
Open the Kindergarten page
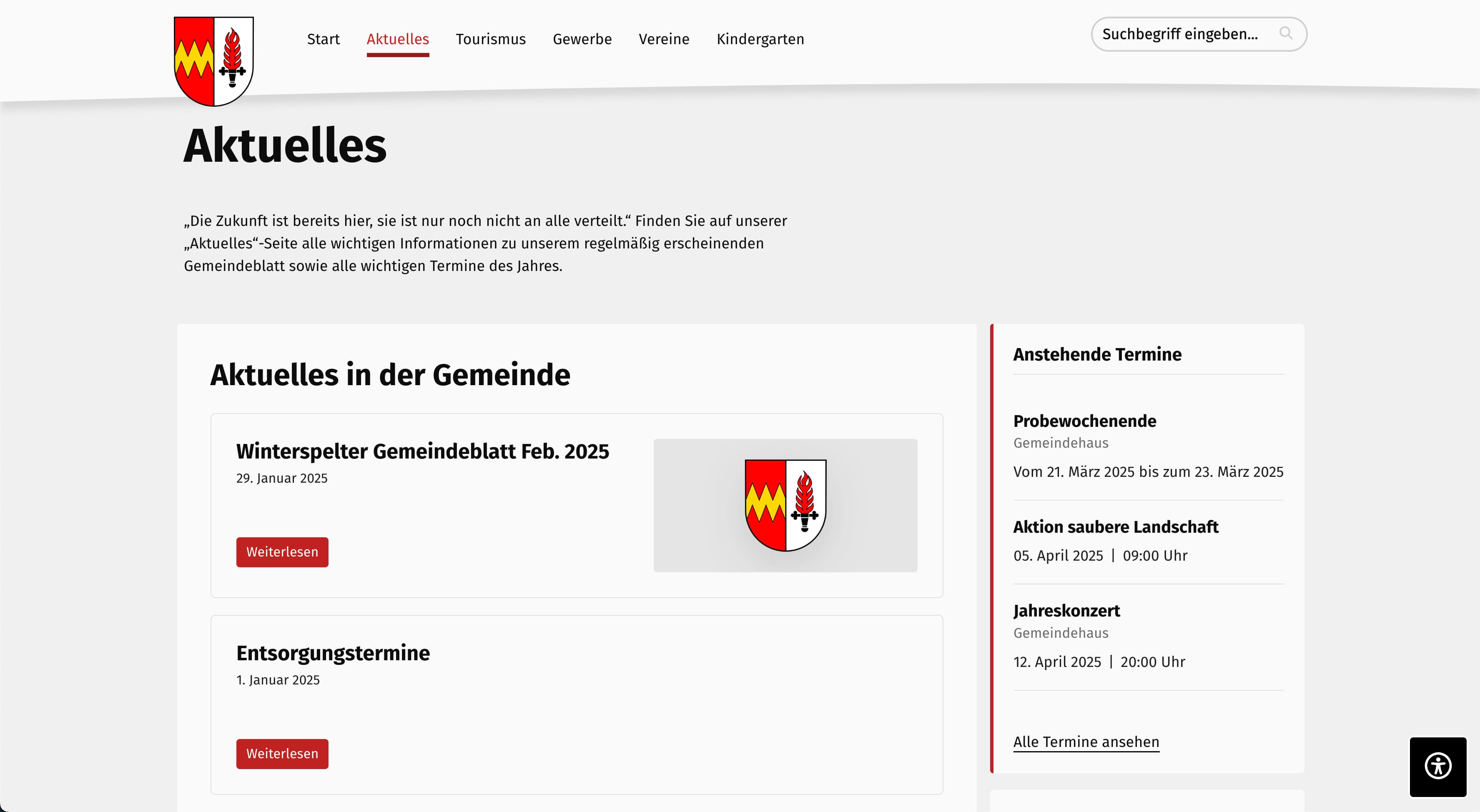click(760, 39)
